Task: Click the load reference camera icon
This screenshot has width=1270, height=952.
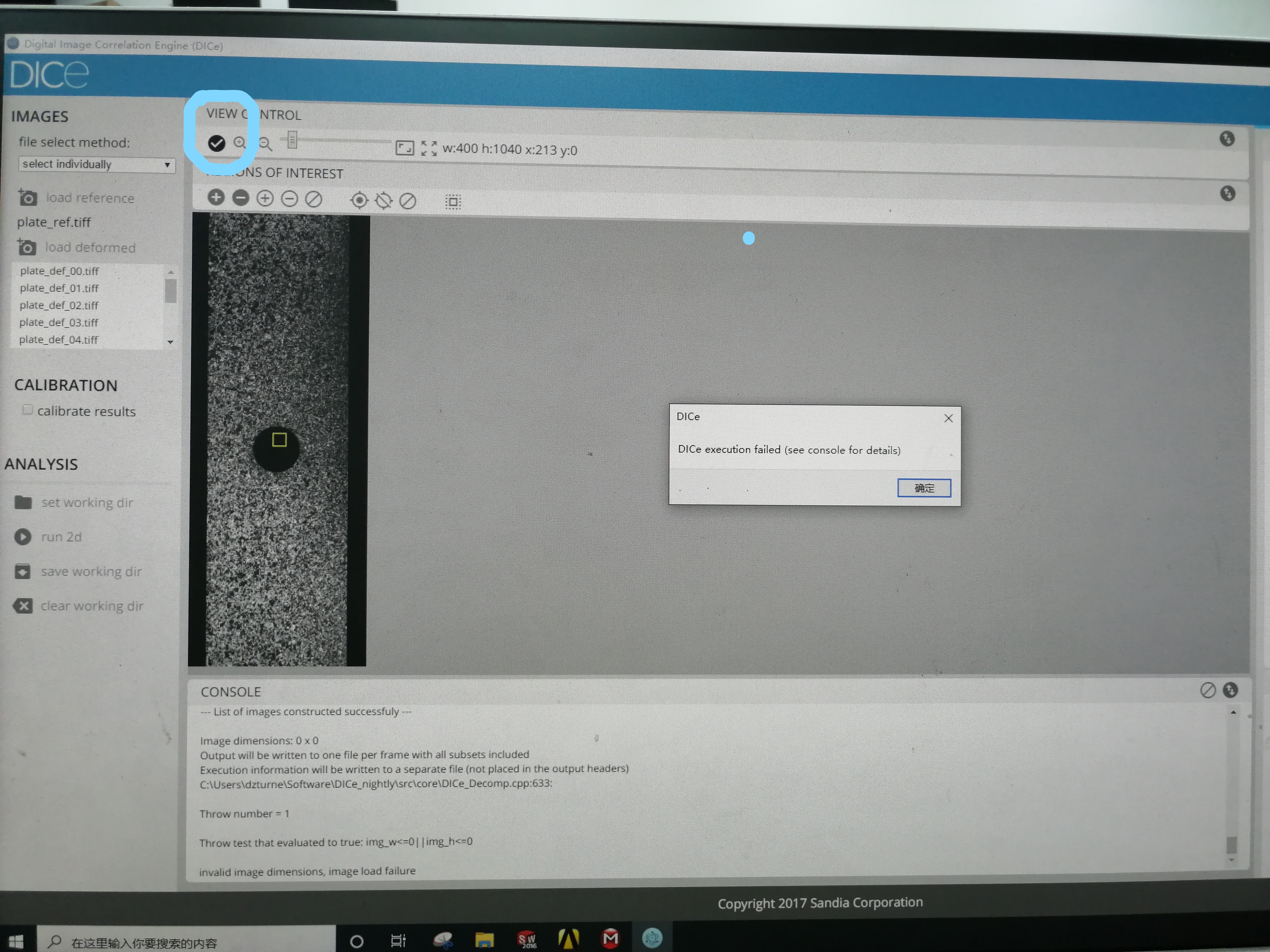Action: pos(27,197)
